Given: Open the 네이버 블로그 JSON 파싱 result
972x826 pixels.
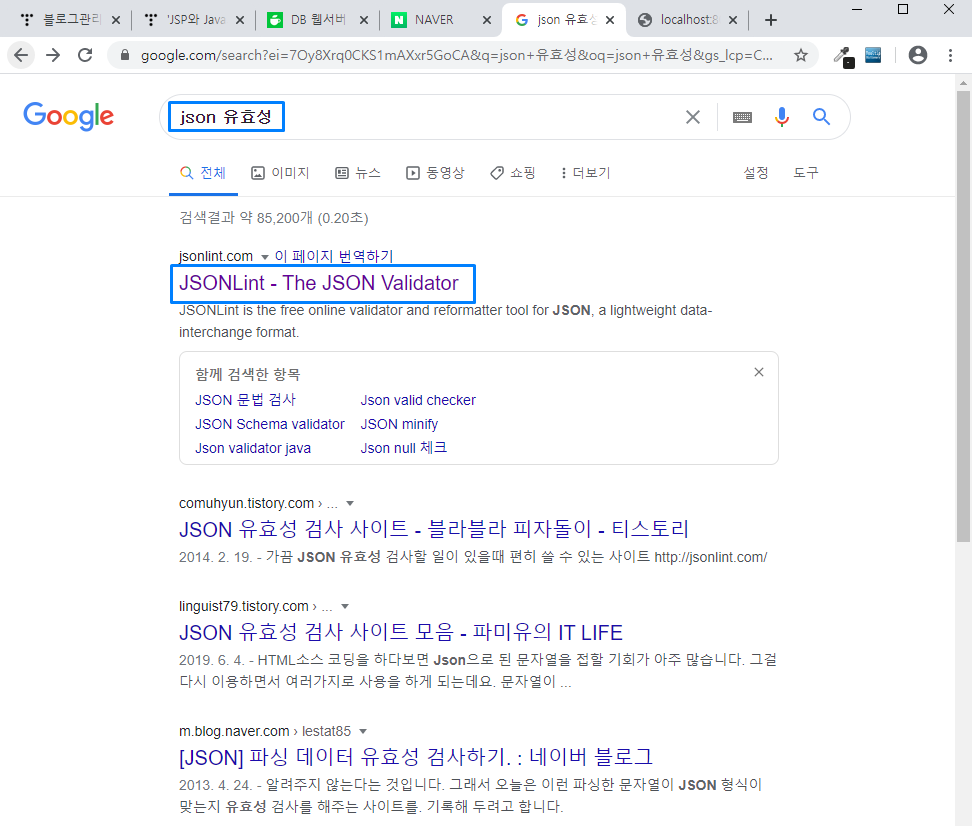Looking at the screenshot, I should 416,757.
